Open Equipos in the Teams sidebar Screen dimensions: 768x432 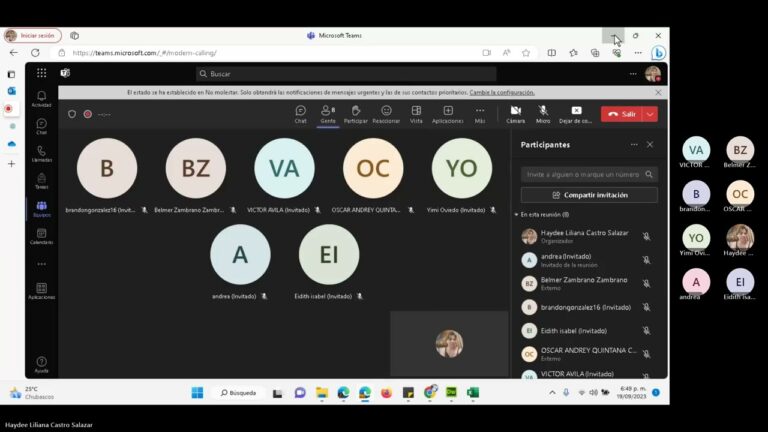(x=42, y=209)
